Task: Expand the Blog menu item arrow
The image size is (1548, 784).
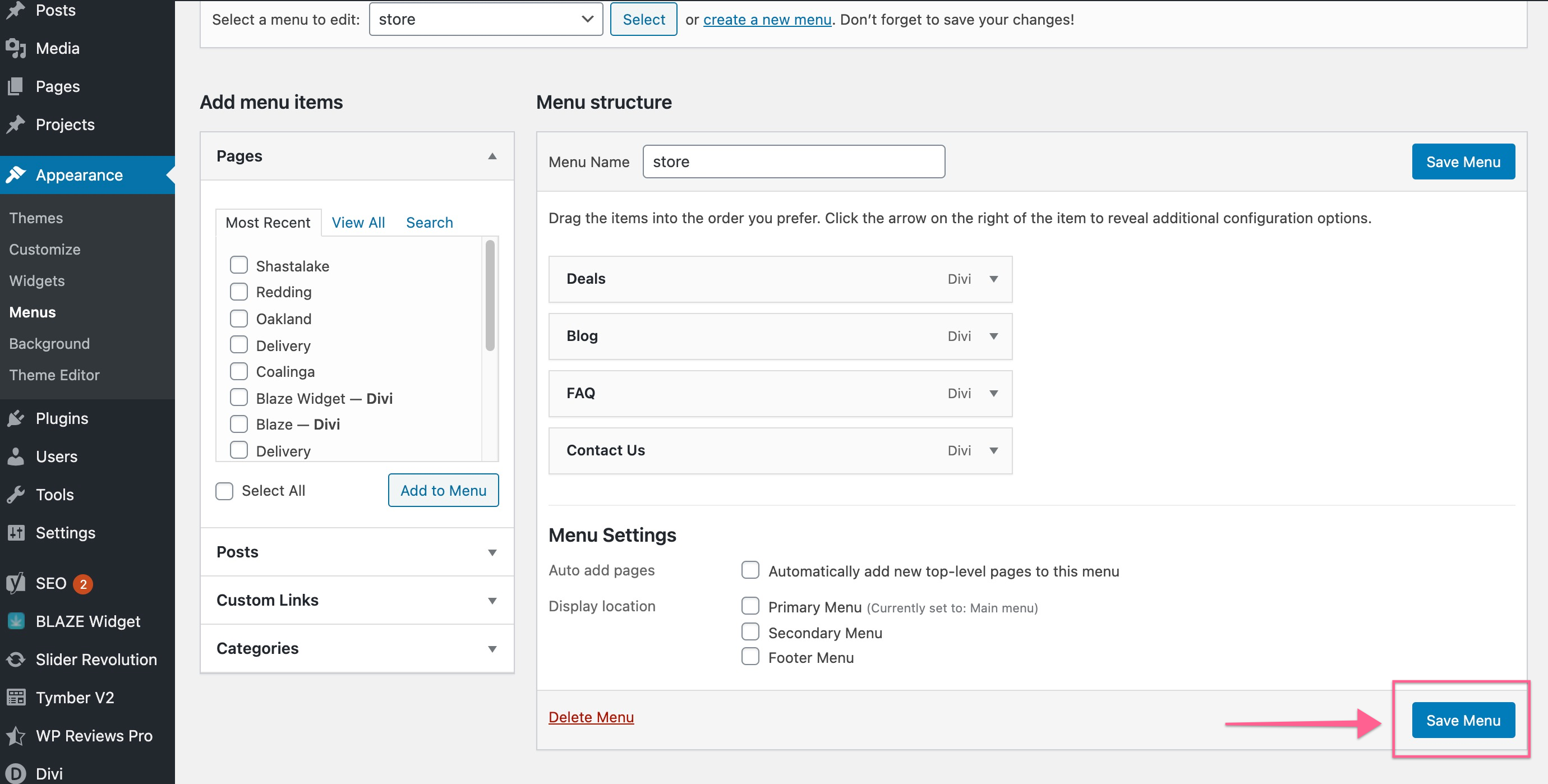Action: coord(993,336)
